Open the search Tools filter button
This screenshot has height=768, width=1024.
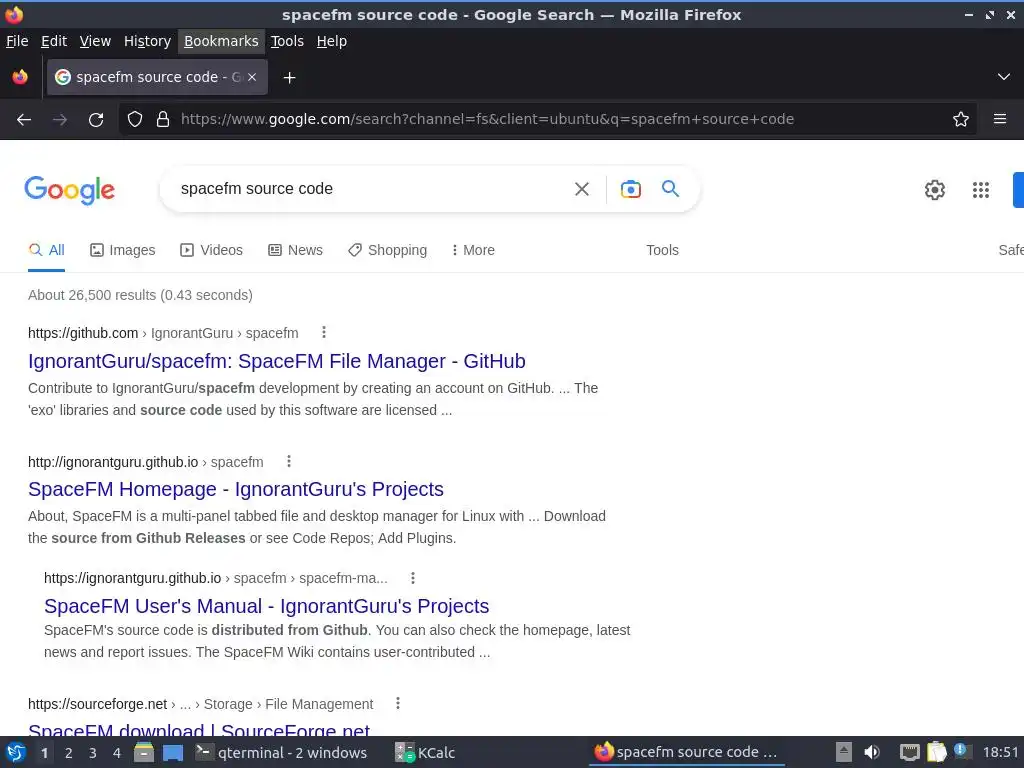pos(662,250)
